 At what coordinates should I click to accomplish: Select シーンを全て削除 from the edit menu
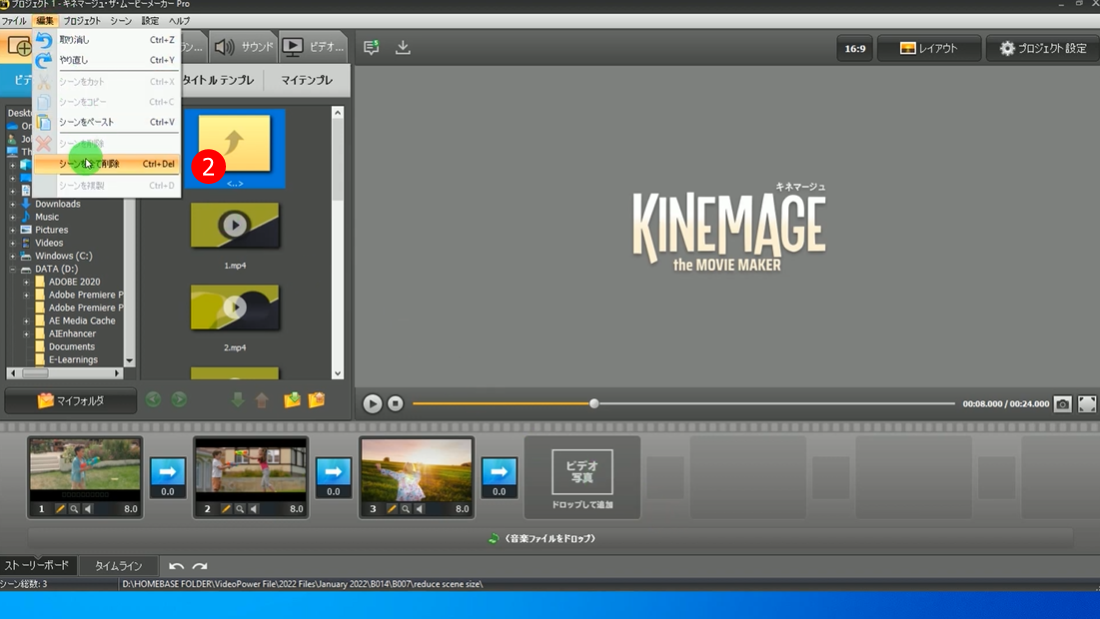(106, 164)
